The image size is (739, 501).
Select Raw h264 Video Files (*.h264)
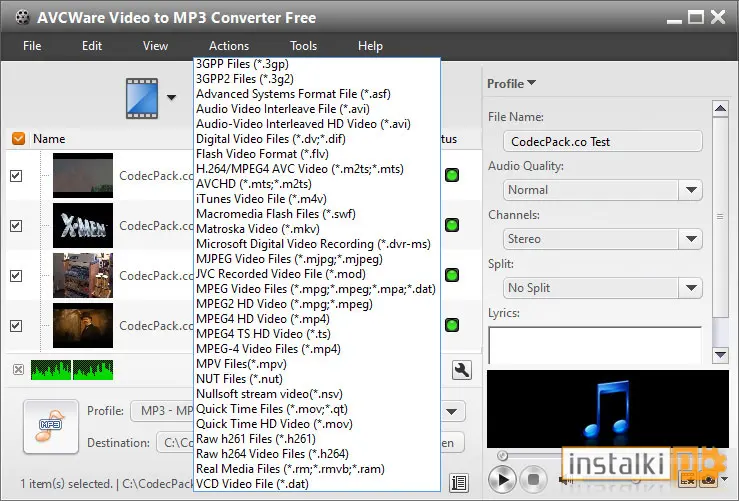point(317,453)
